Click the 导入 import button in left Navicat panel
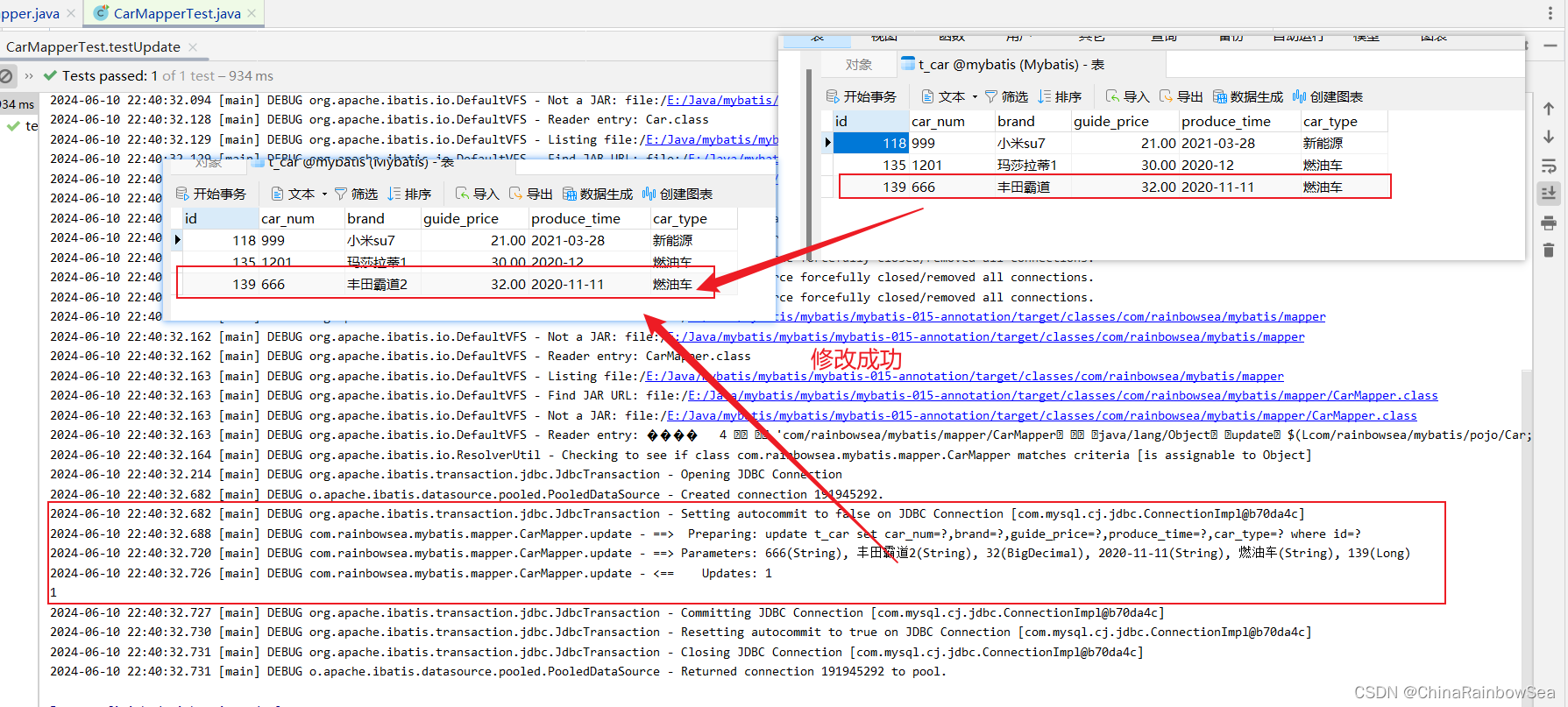Image resolution: width=1568 pixels, height=707 pixels. pyautogui.click(x=477, y=194)
